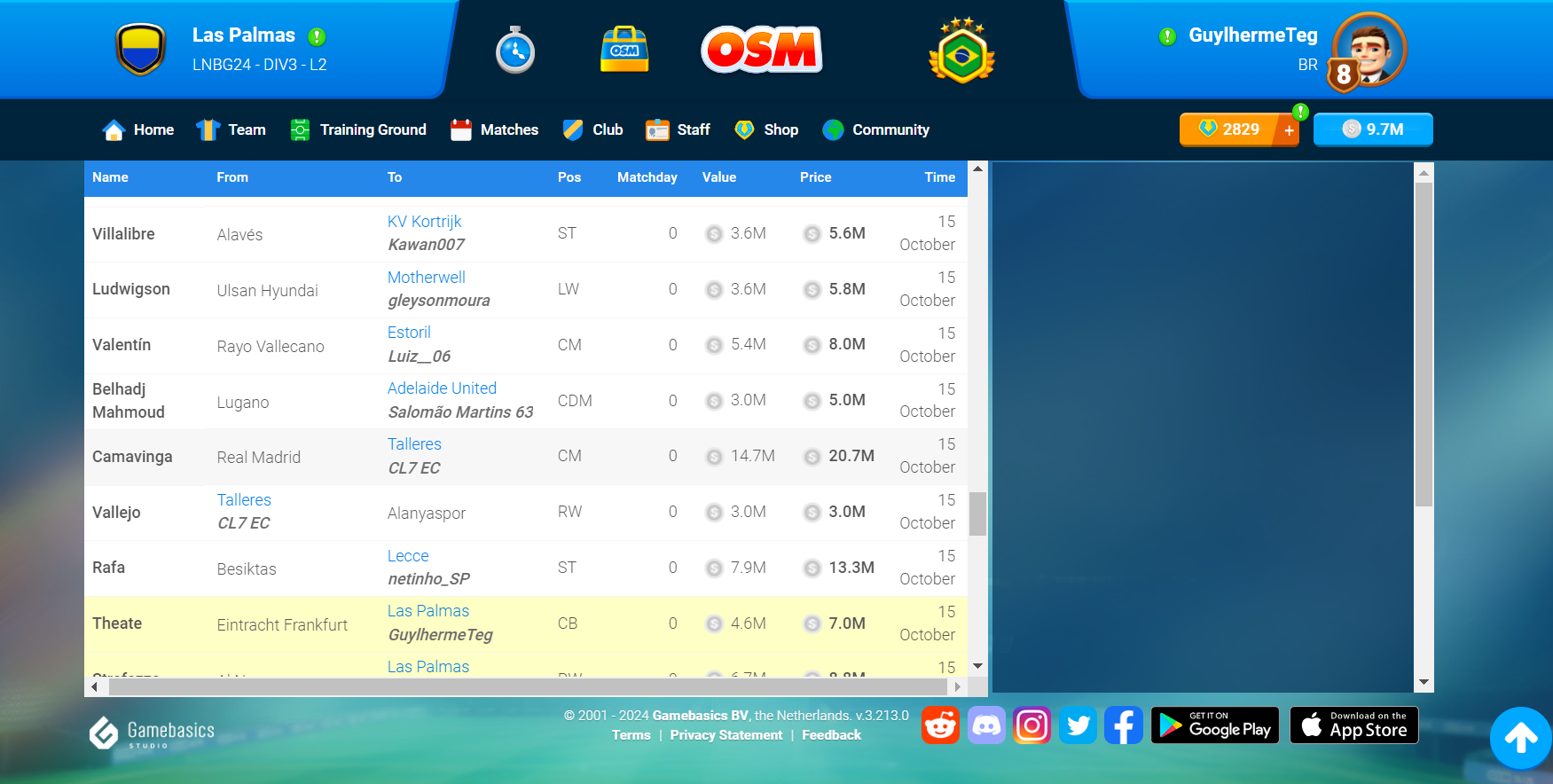Open the Adelaide United team link
This screenshot has width=1553, height=784.
[442, 388]
